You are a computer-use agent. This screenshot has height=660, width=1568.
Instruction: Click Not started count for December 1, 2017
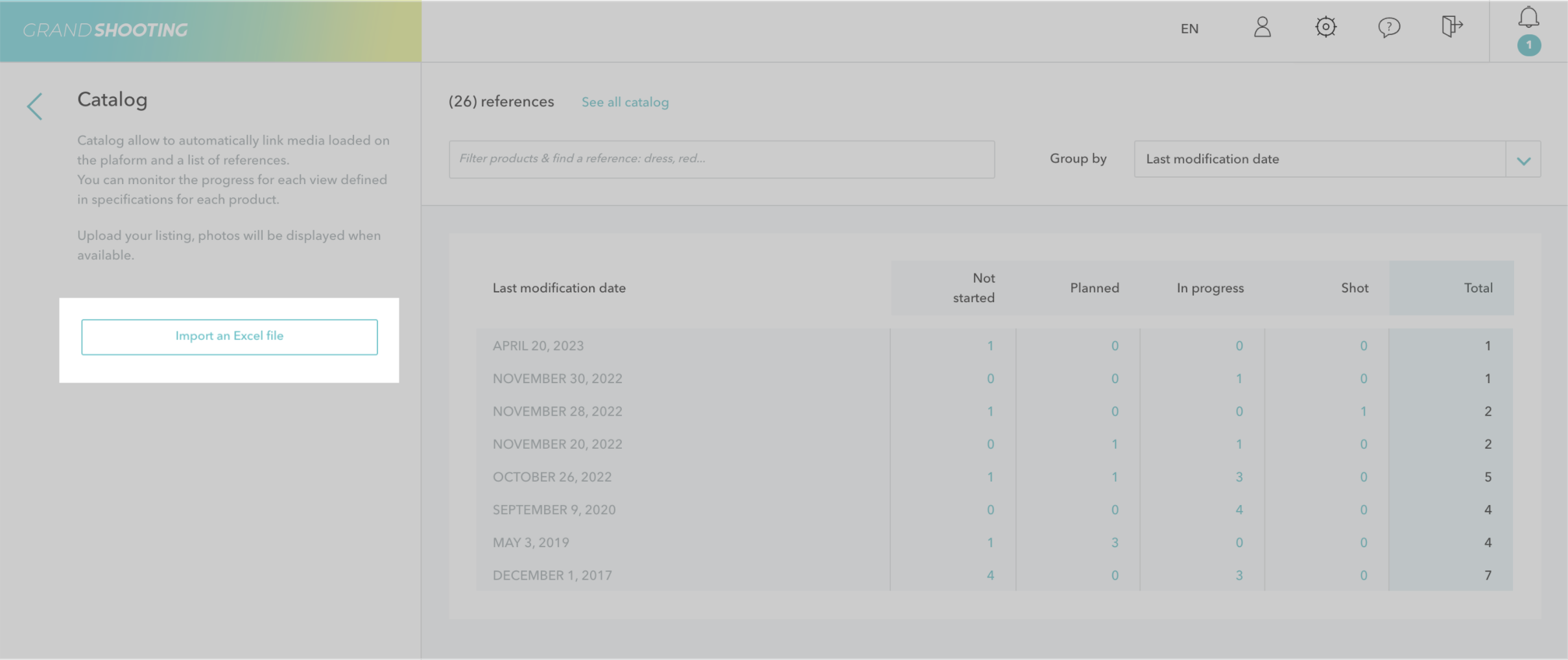tap(990, 575)
